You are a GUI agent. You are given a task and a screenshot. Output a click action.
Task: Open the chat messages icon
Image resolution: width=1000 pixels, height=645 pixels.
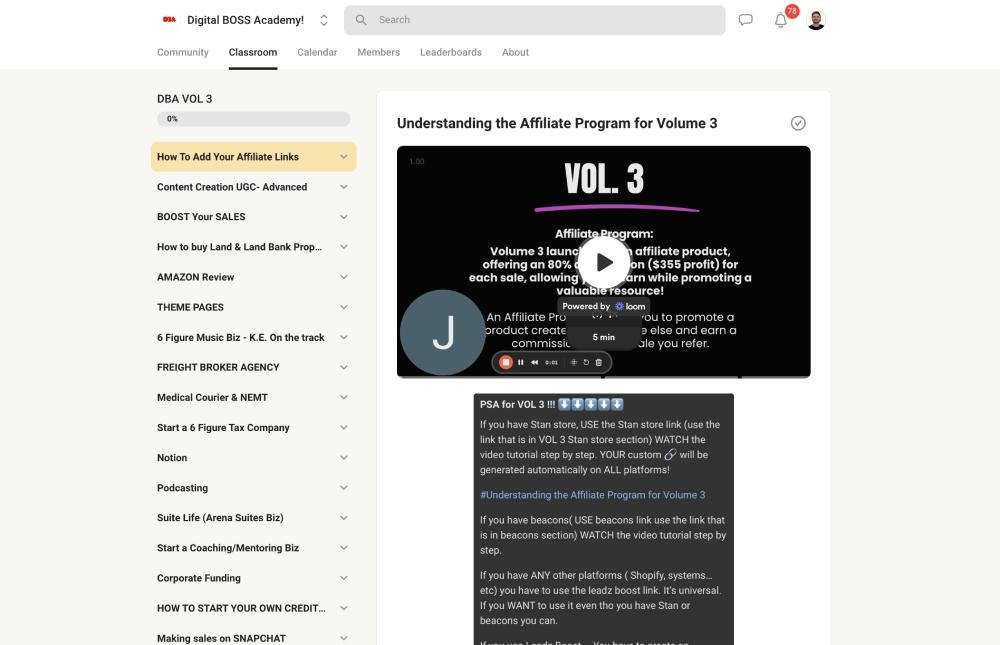[746, 20]
